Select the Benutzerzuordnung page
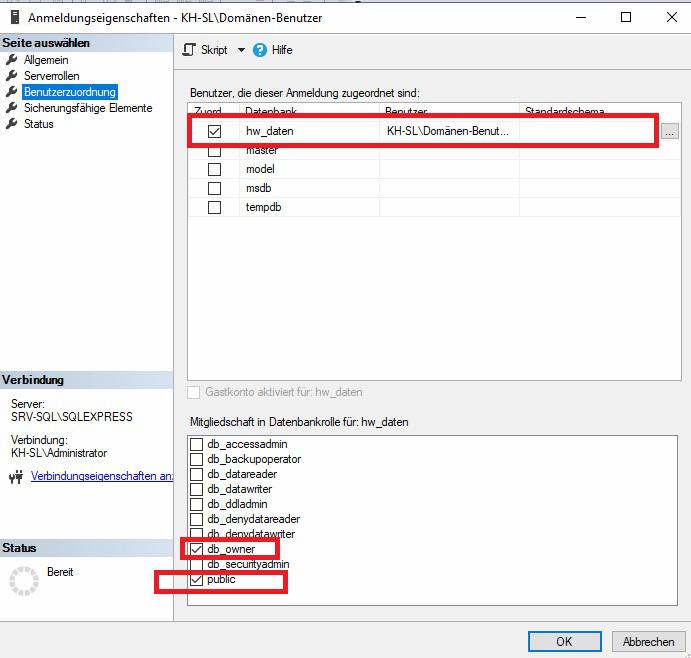691x658 pixels. [x=70, y=92]
